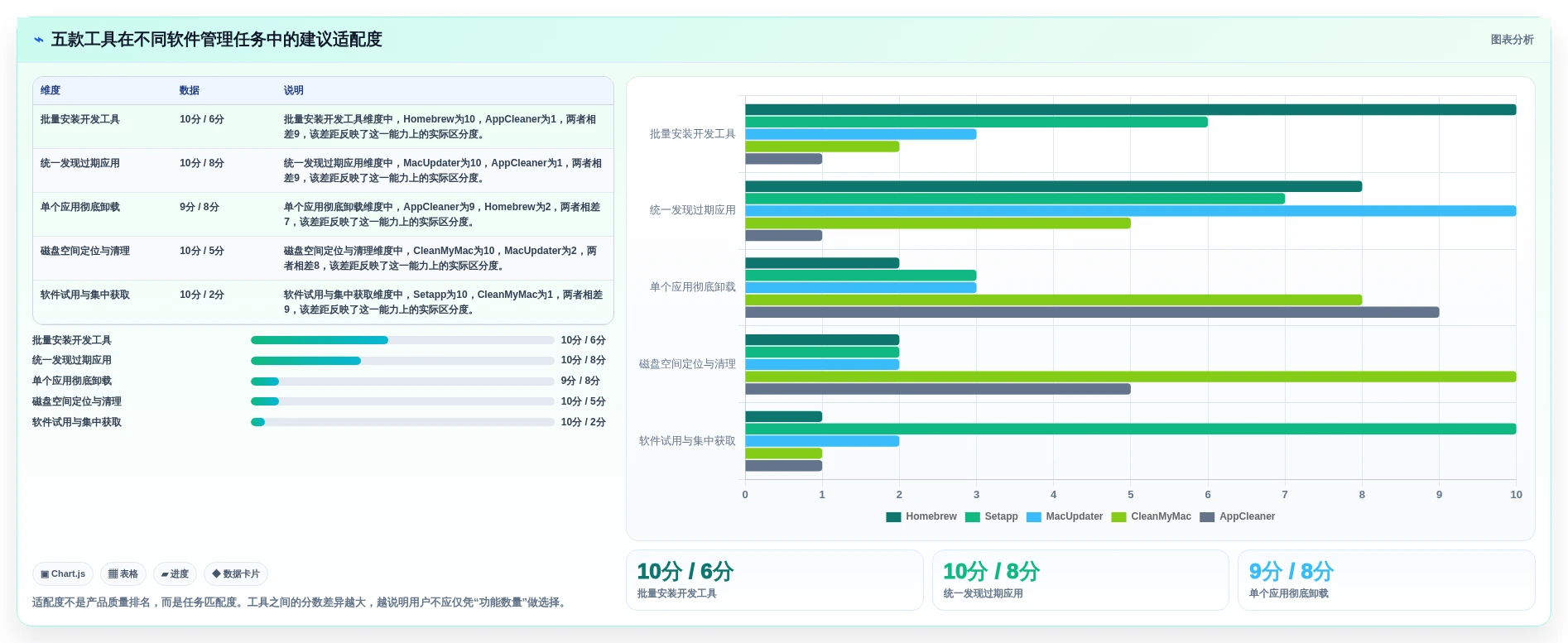Click the 图表分析 label in the header
Image resolution: width=1568 pixels, height=643 pixels.
tap(1512, 40)
